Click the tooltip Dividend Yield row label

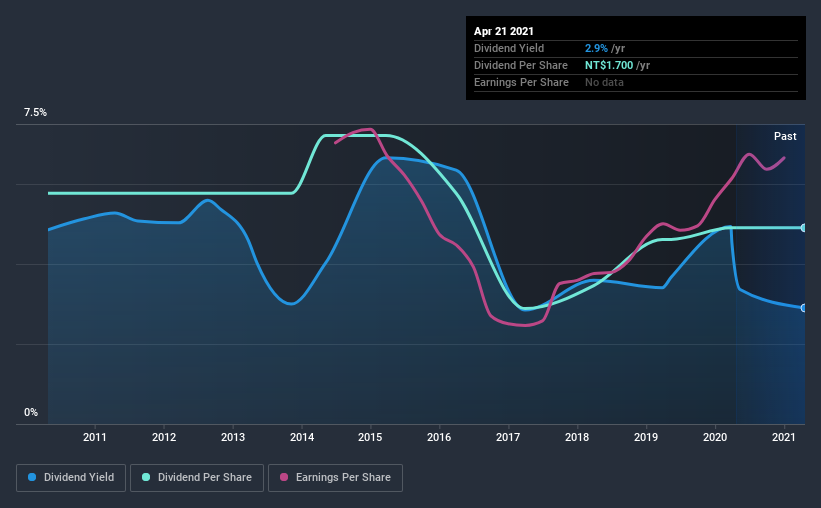[x=509, y=48]
